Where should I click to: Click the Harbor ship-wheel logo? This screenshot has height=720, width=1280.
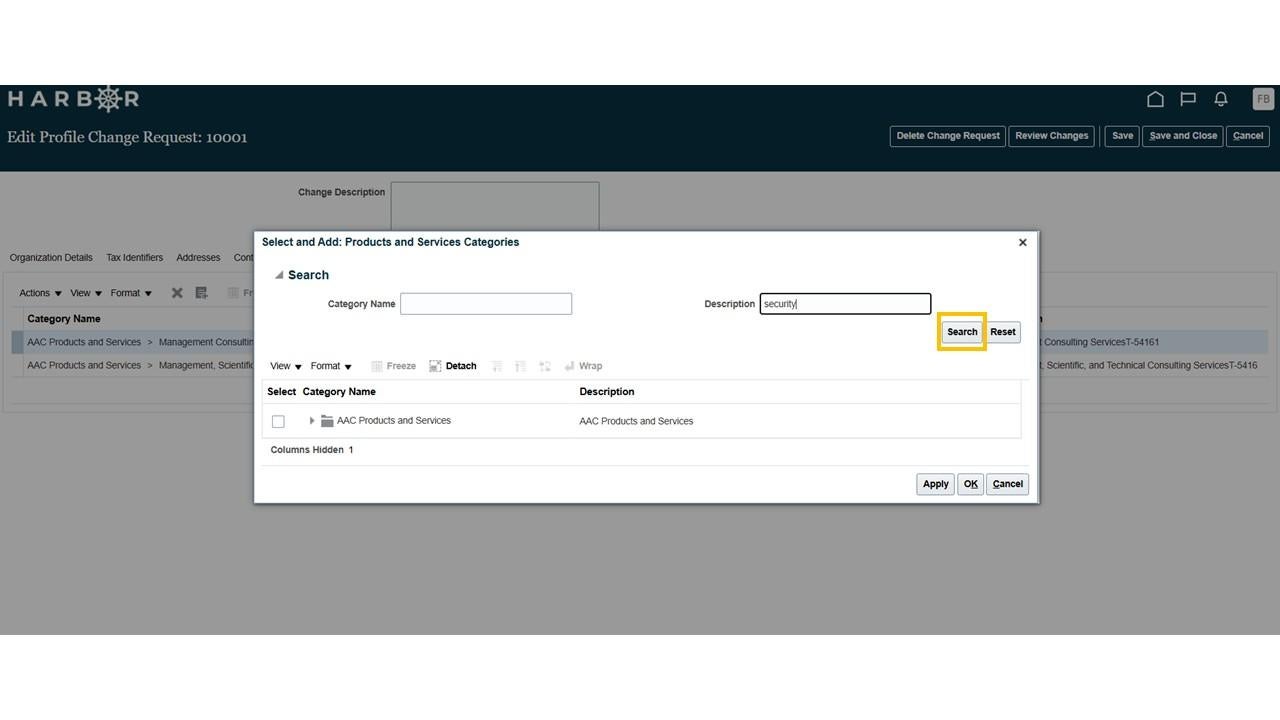(x=107, y=98)
